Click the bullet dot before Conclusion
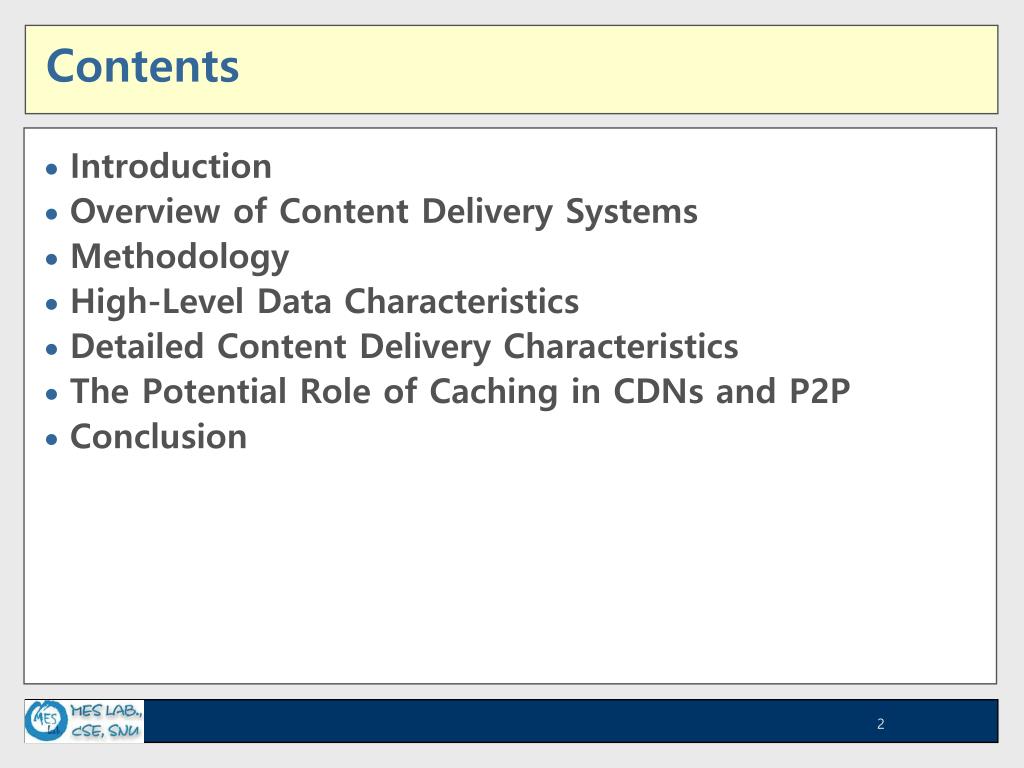The image size is (1024, 768). pos(52,440)
